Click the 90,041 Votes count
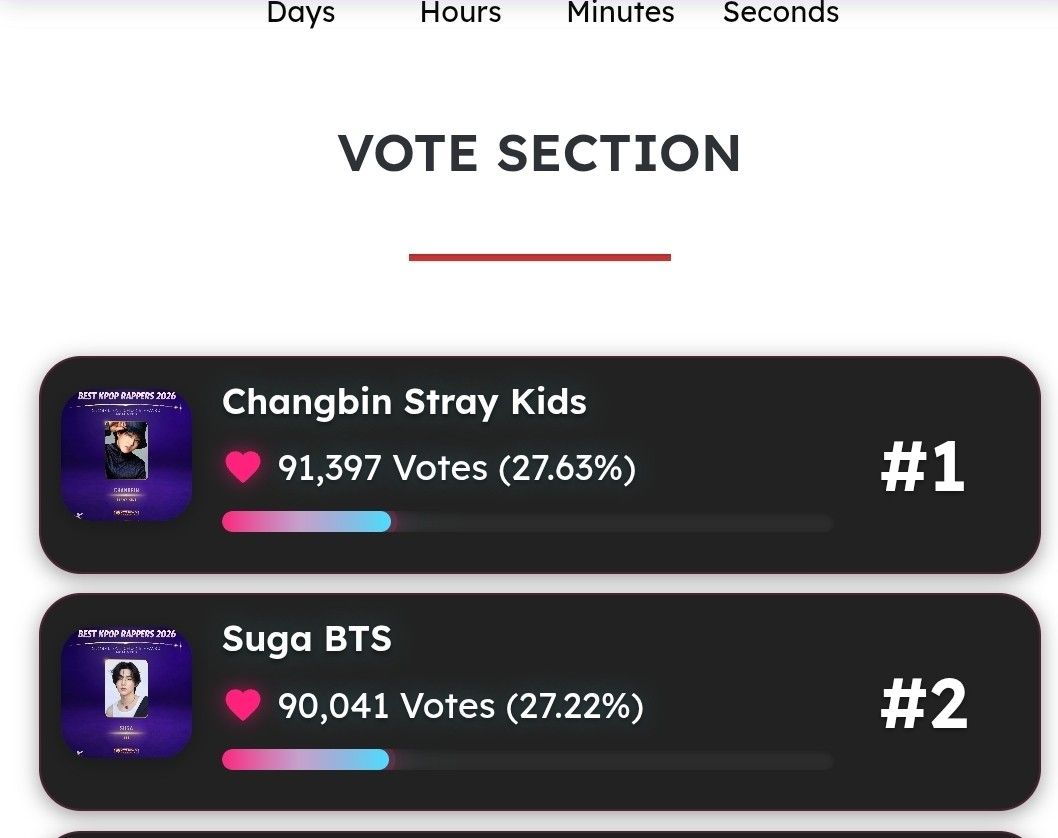Viewport: 1058px width, 838px height. pos(386,706)
